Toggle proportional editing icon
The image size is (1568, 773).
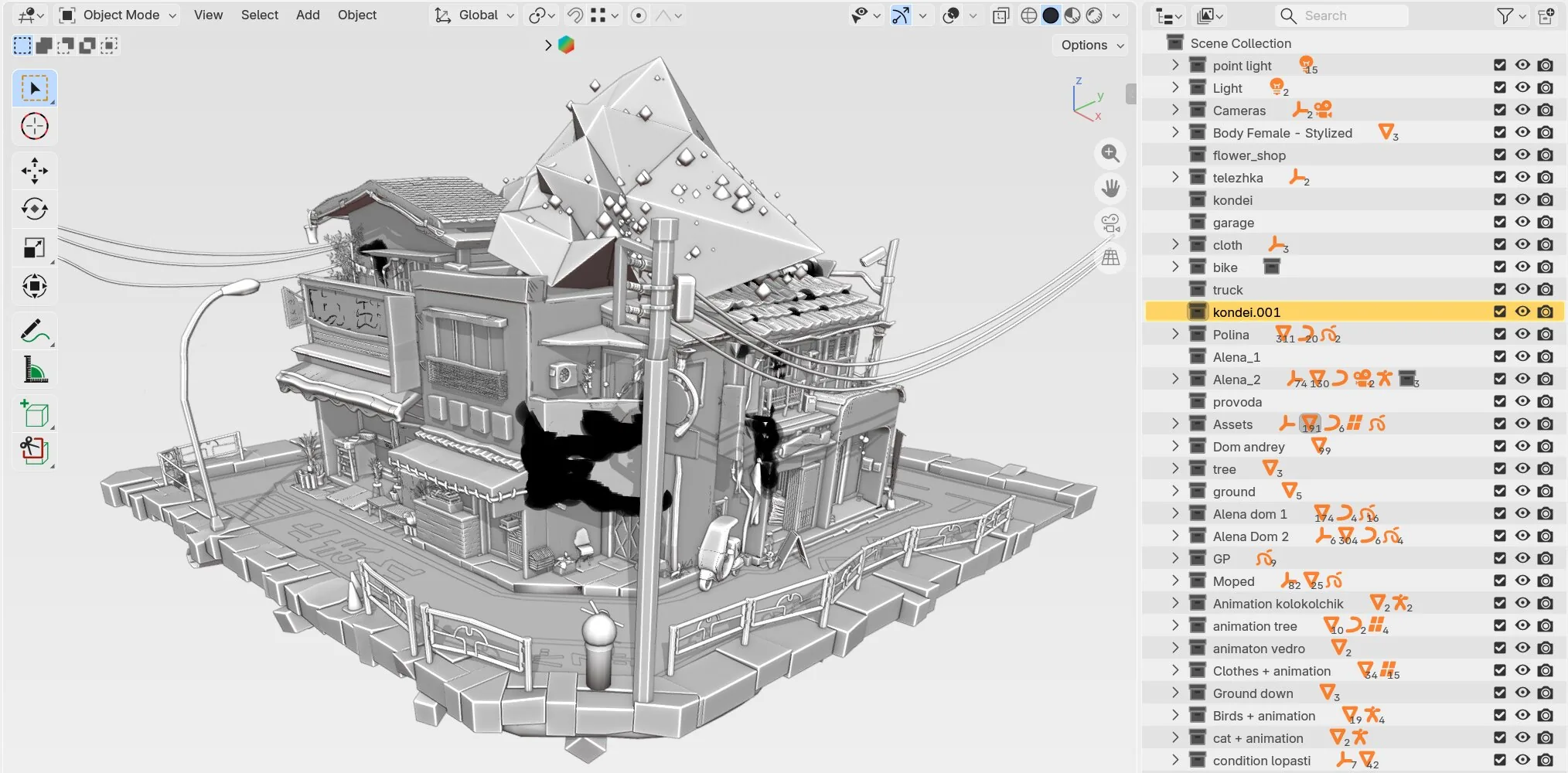pyautogui.click(x=639, y=15)
